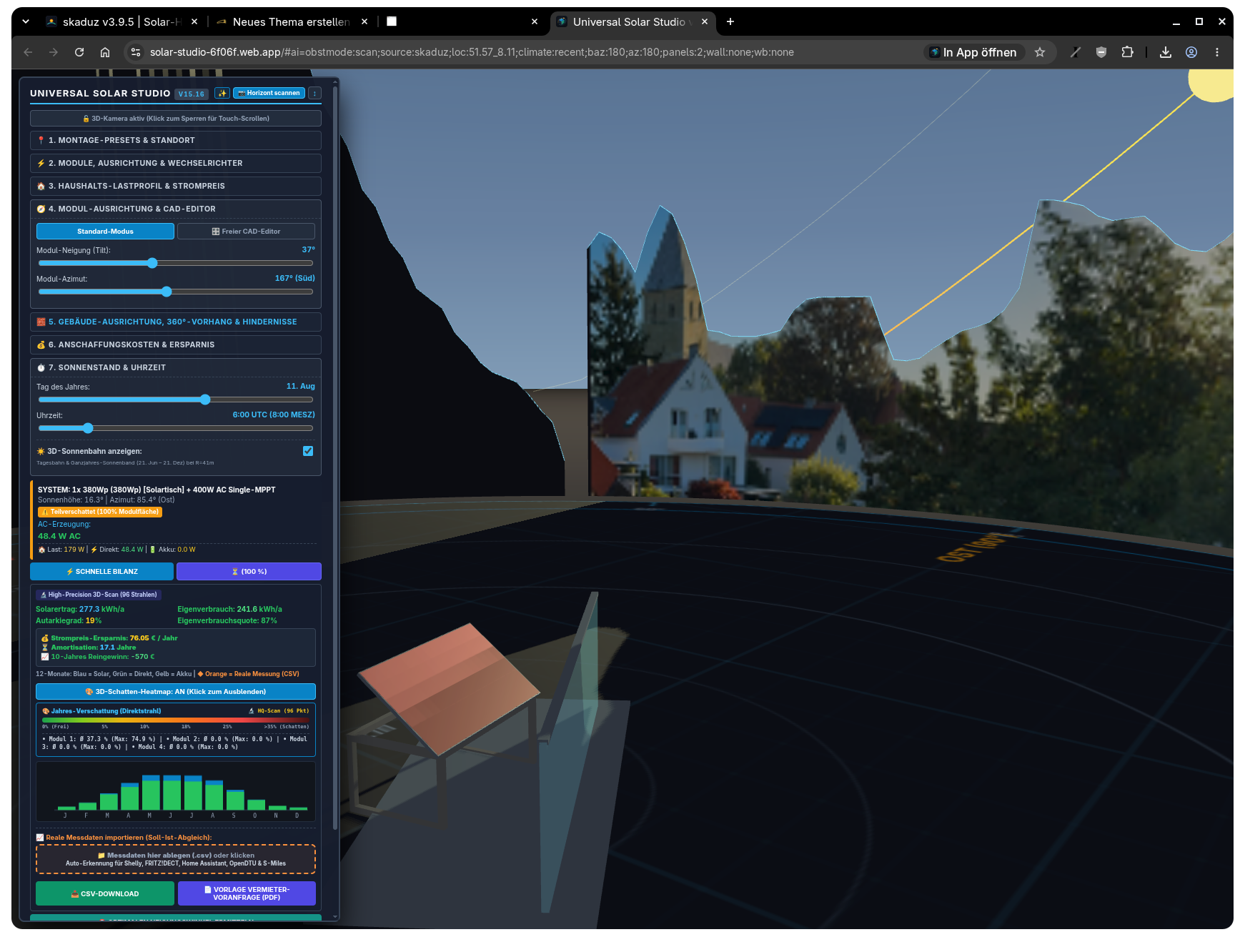Expand section 1 Montage-Presets & Standort
Image resolution: width=1245 pixels, height=952 pixels.
tap(176, 140)
